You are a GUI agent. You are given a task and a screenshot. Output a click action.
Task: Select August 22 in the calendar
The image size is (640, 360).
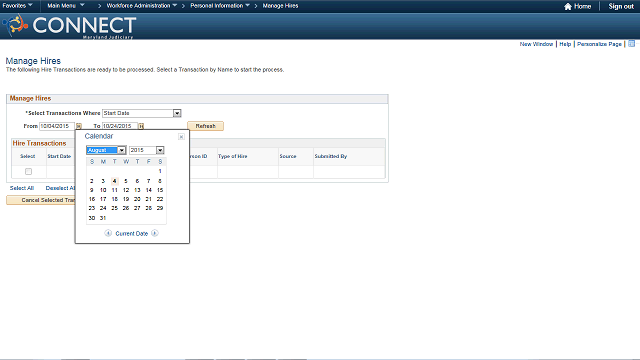pyautogui.click(x=160, y=199)
